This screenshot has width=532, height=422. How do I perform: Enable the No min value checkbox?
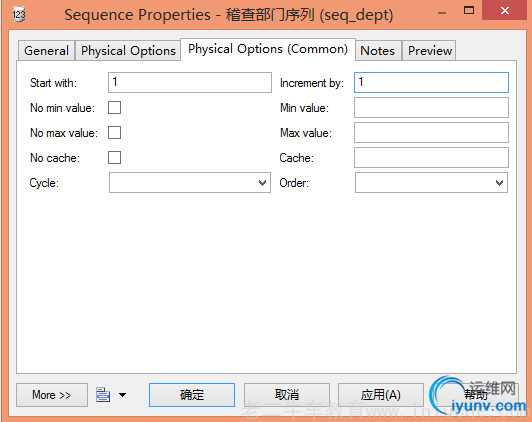click(x=114, y=108)
